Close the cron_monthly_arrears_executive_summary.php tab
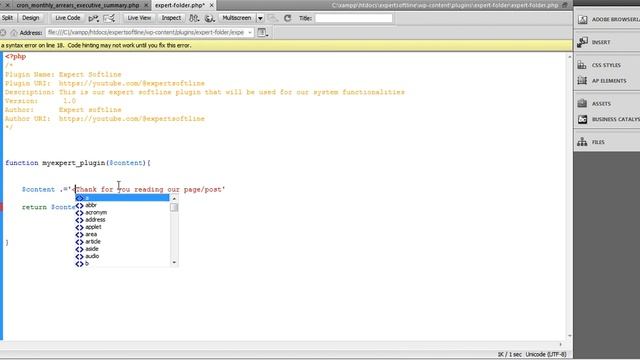The height and width of the screenshot is (360, 640). 147,5
